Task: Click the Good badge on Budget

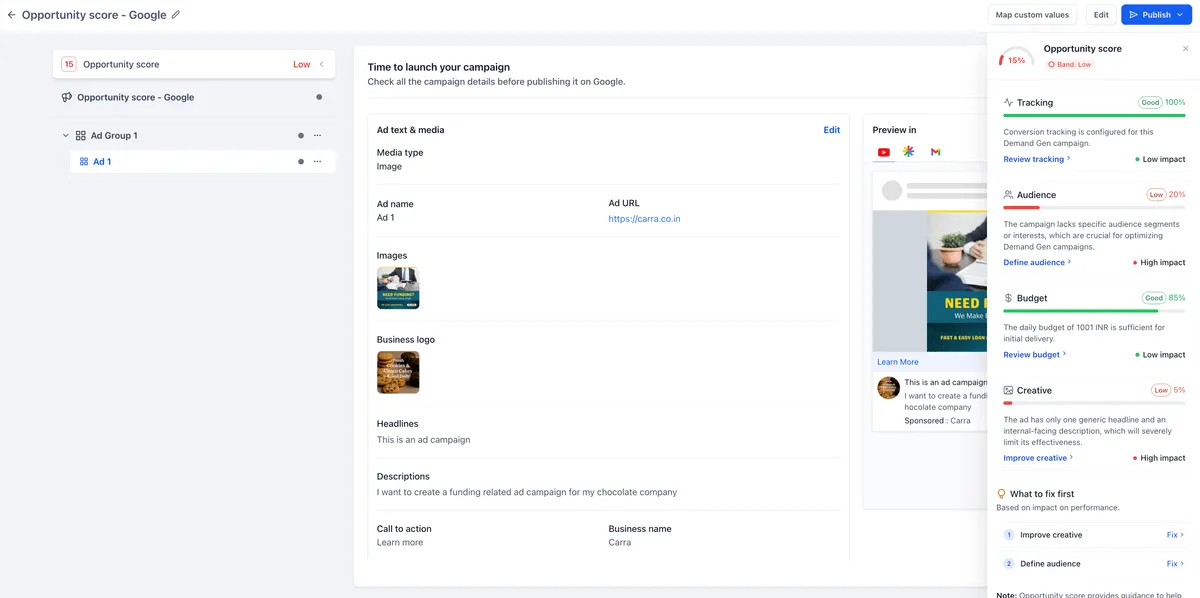Action: 1154,298
